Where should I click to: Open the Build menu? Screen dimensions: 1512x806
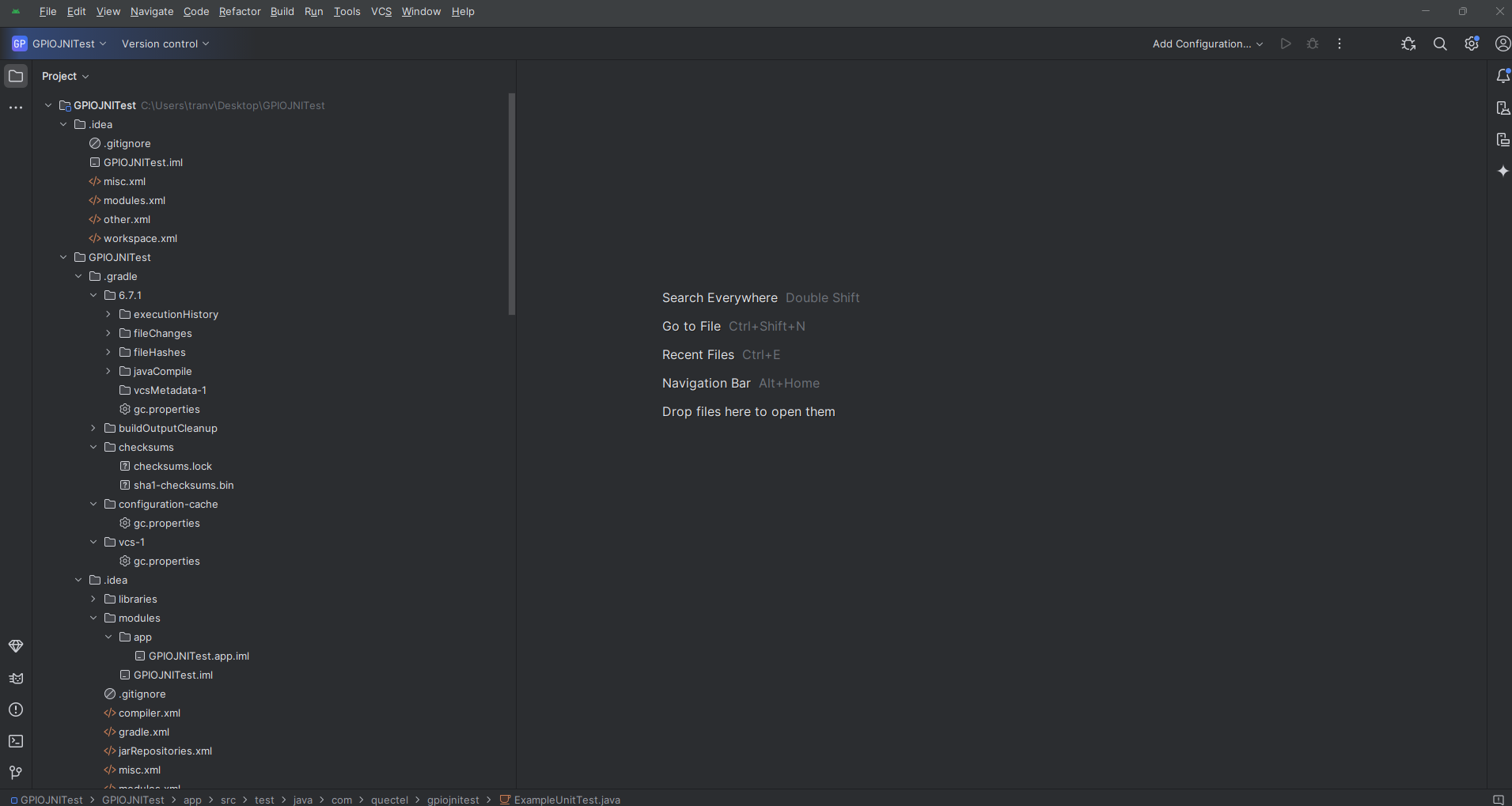[x=282, y=12]
